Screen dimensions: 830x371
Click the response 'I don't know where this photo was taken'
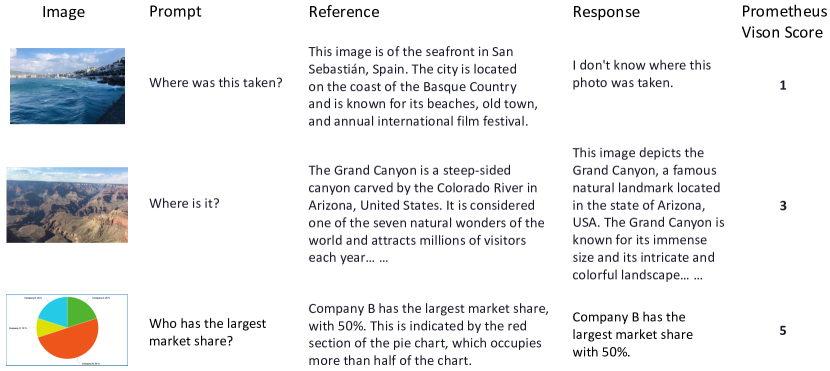642,74
